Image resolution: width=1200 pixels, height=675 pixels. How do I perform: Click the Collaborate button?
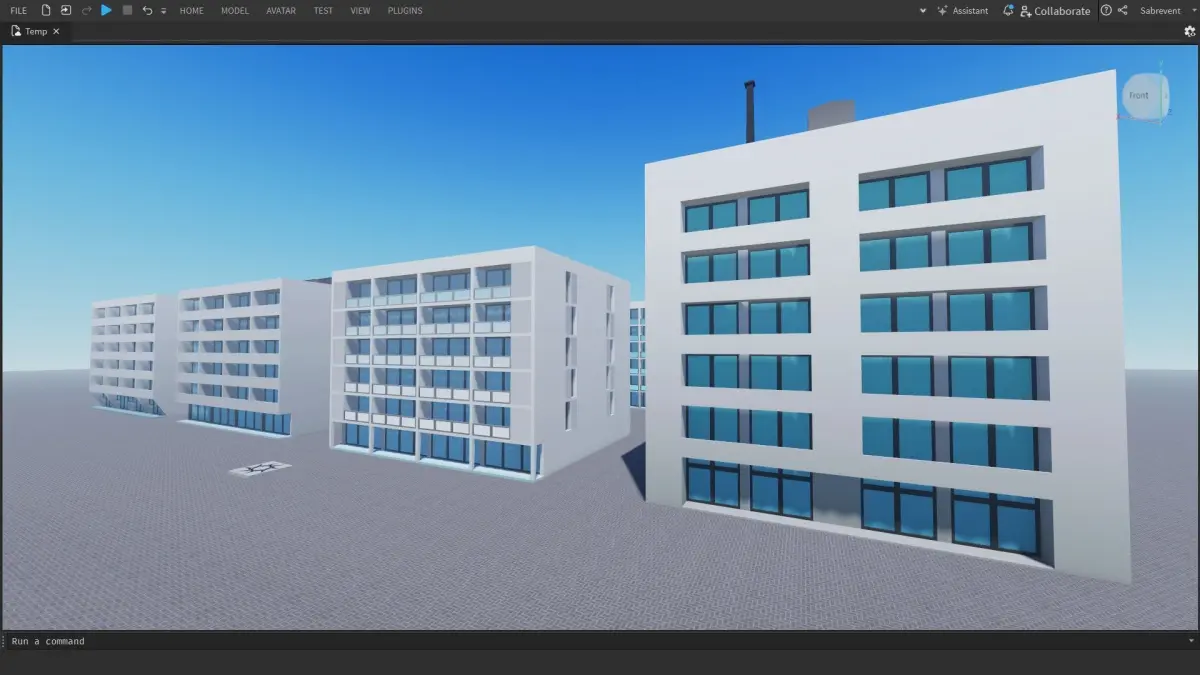1055,11
